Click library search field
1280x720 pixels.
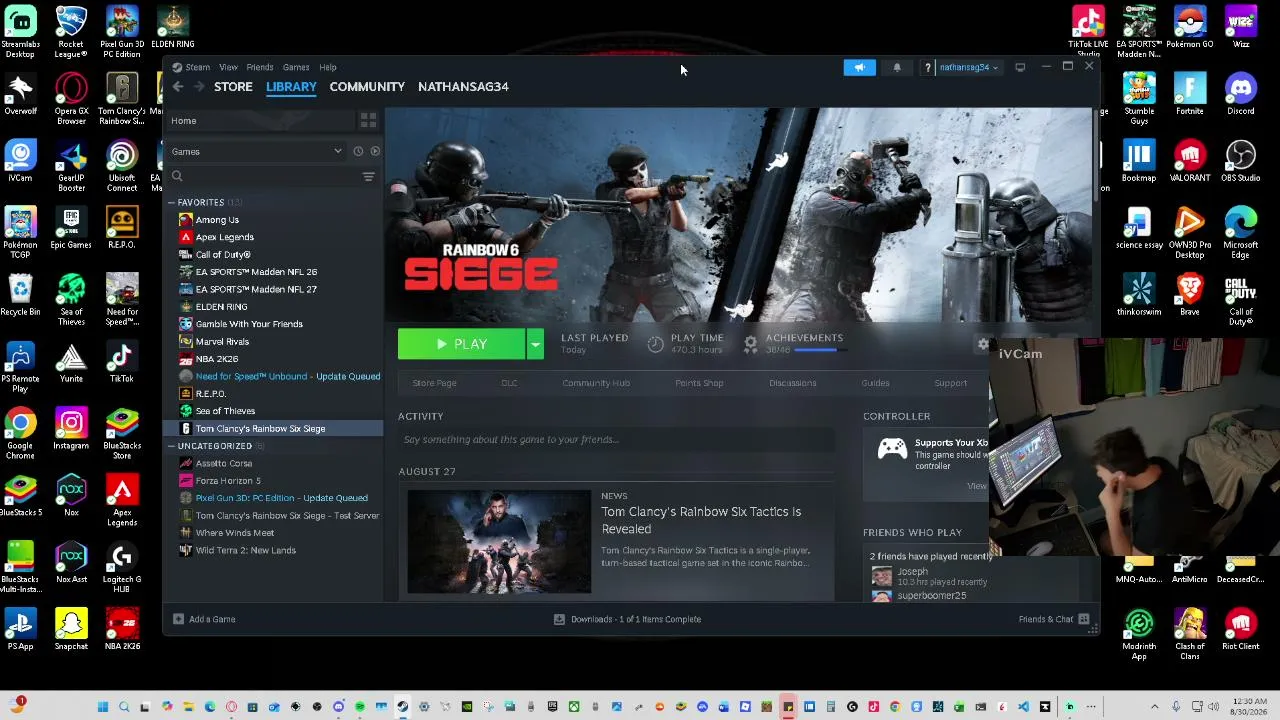(x=266, y=177)
